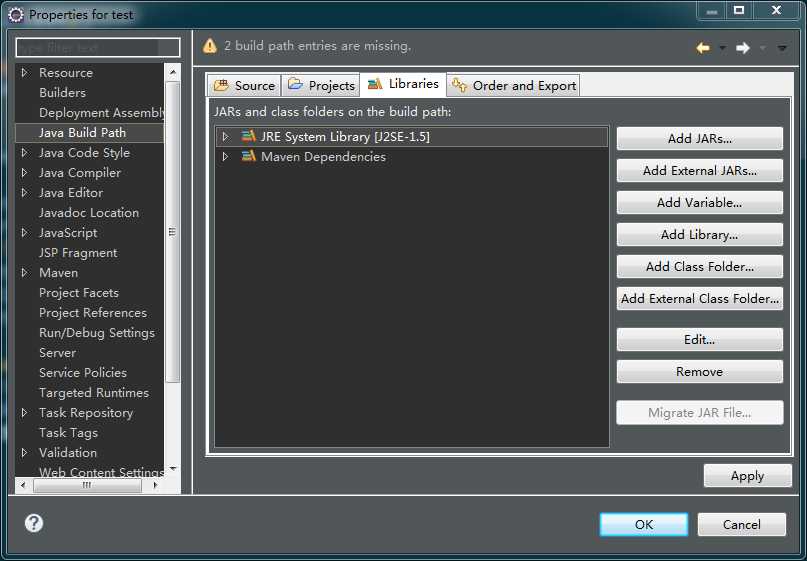Click the Libraries tab books icon
This screenshot has height=561, width=807.
point(375,83)
